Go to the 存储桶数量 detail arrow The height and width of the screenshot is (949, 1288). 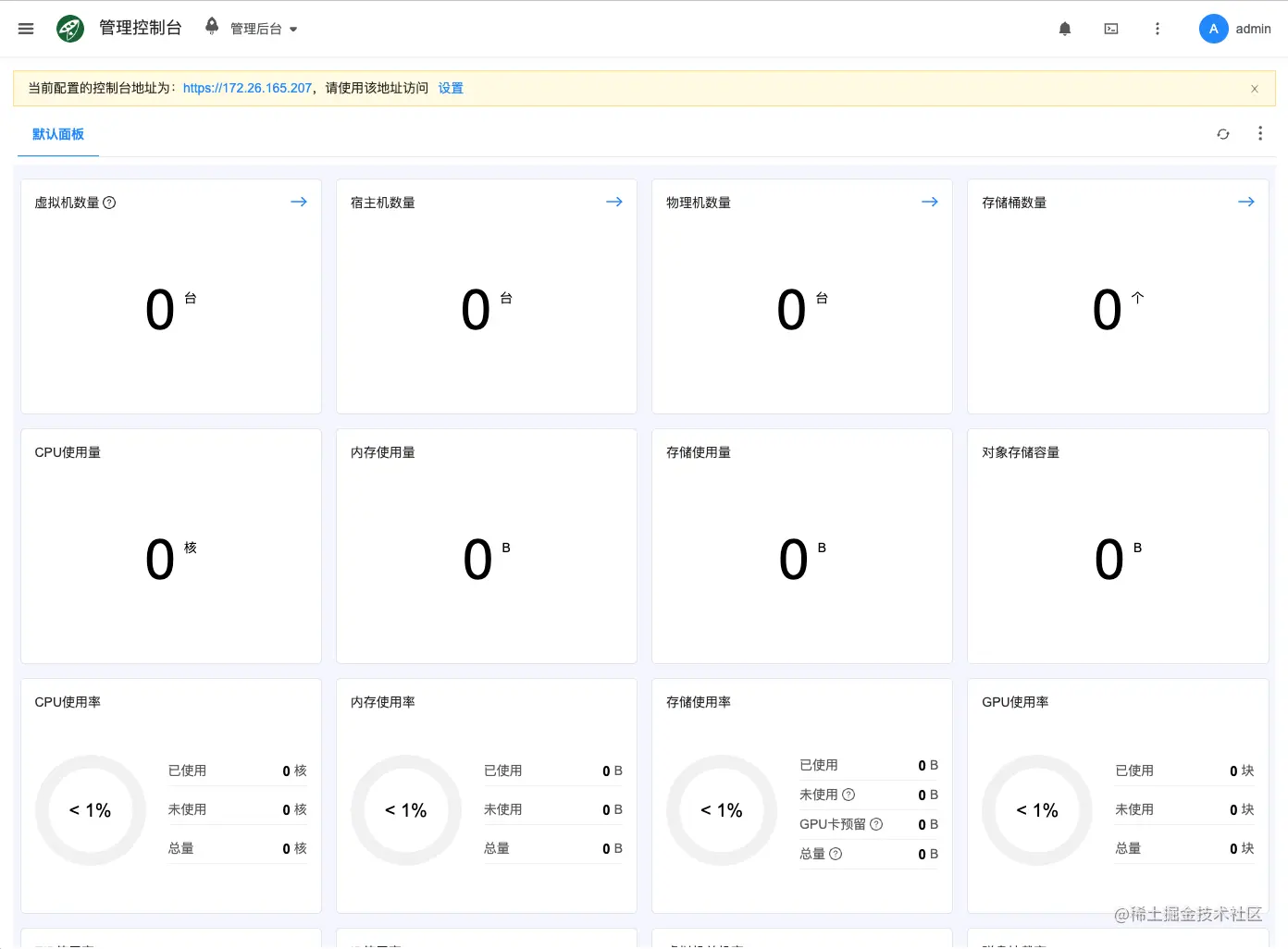click(x=1246, y=202)
